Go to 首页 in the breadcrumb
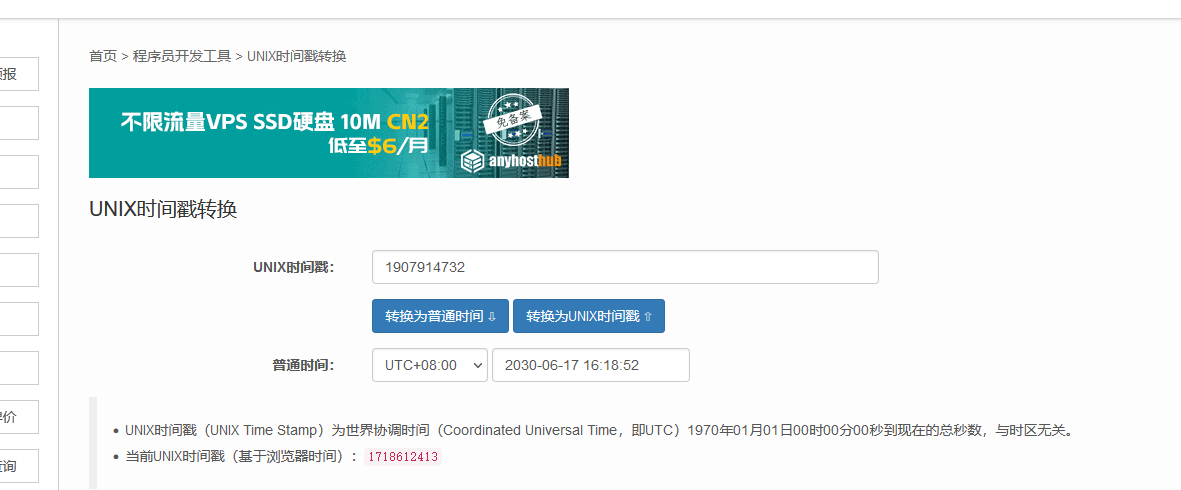Screen dimensions: 1181x490 102,56
